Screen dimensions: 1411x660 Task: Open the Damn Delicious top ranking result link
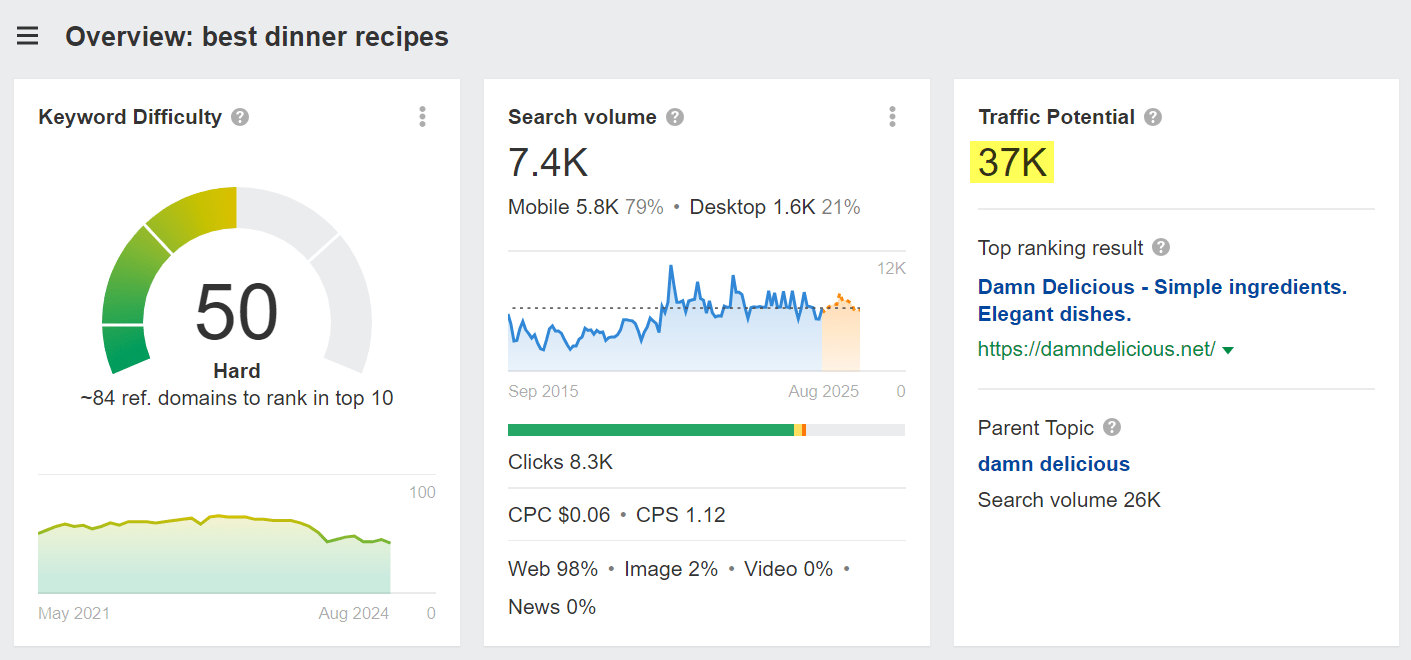coord(1161,287)
